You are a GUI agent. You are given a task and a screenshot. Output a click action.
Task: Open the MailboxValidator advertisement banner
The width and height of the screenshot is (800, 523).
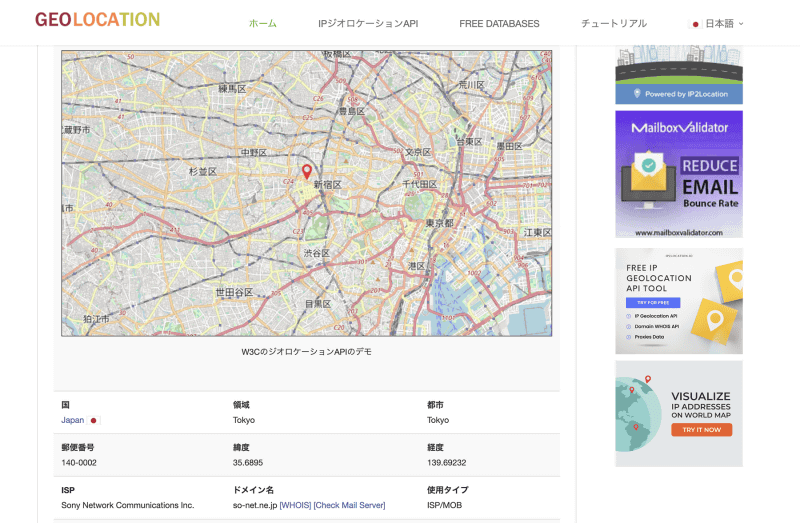pos(679,175)
